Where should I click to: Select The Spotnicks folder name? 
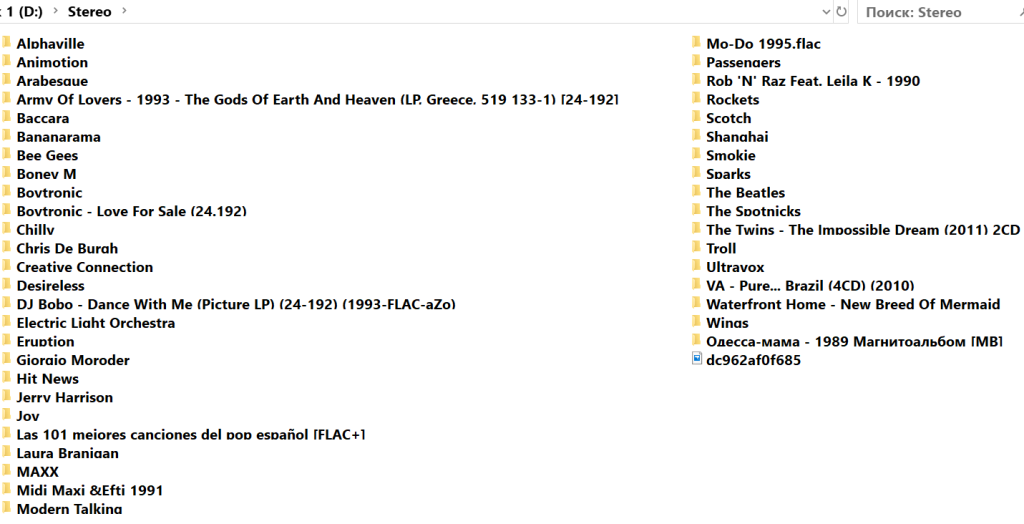coord(753,211)
